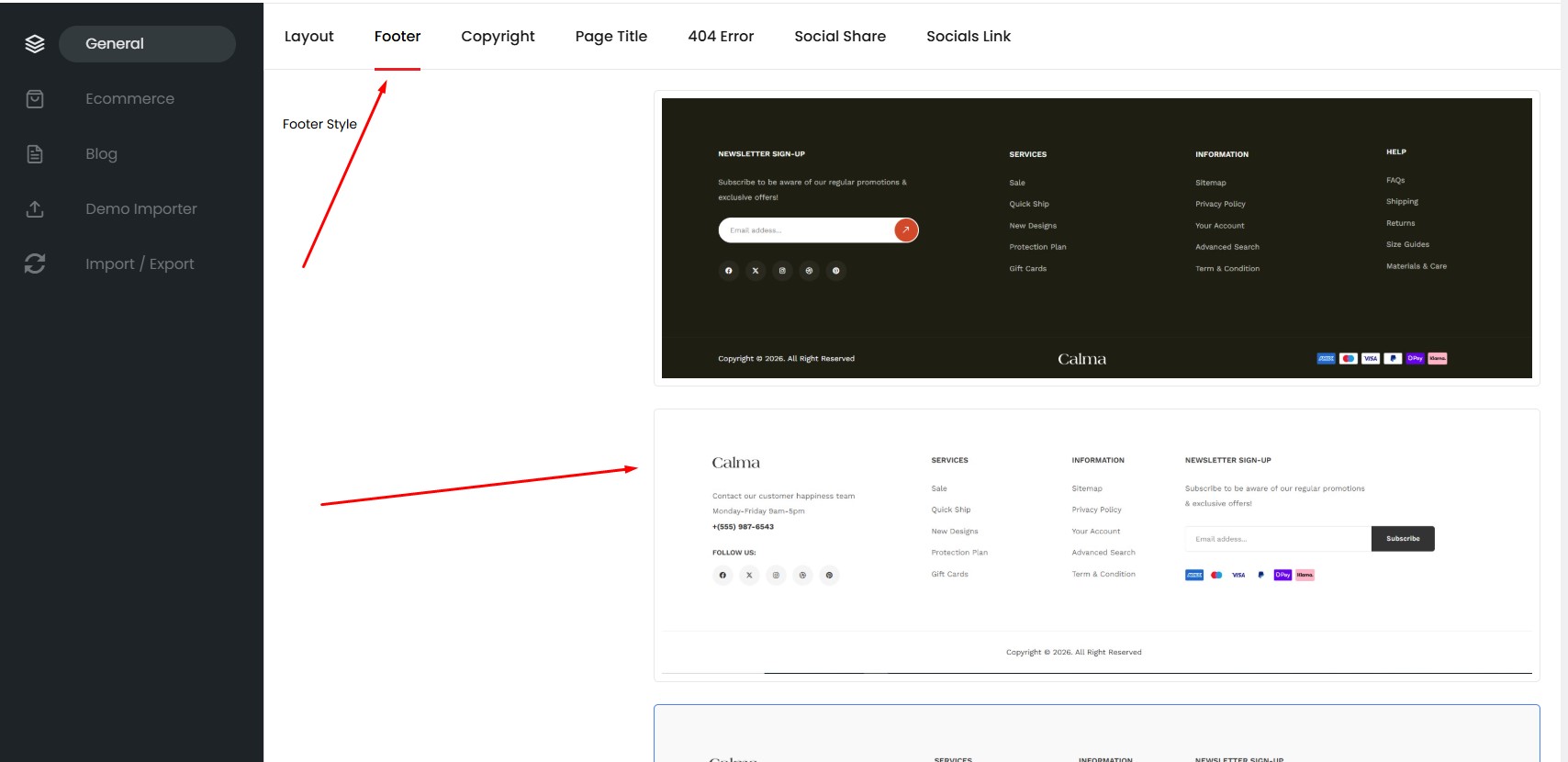The height and width of the screenshot is (762, 1568).
Task: Click X social icon in light footer preview
Action: point(749,576)
